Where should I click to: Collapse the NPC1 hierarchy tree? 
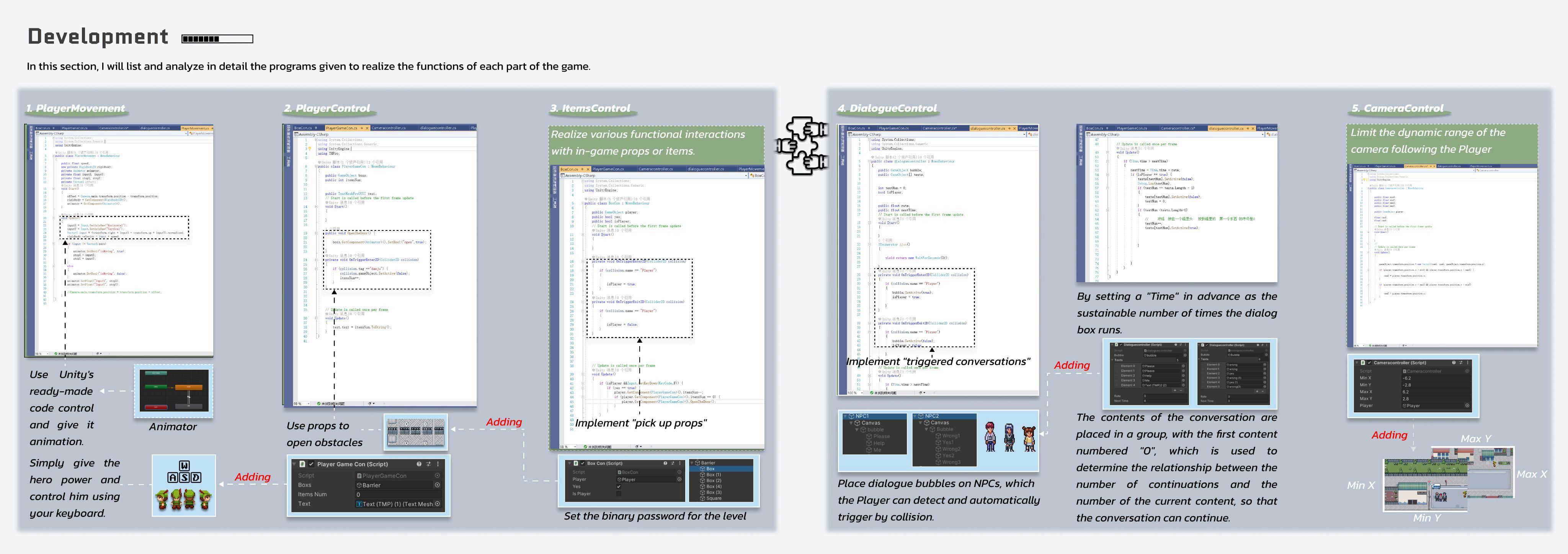pyautogui.click(x=846, y=417)
